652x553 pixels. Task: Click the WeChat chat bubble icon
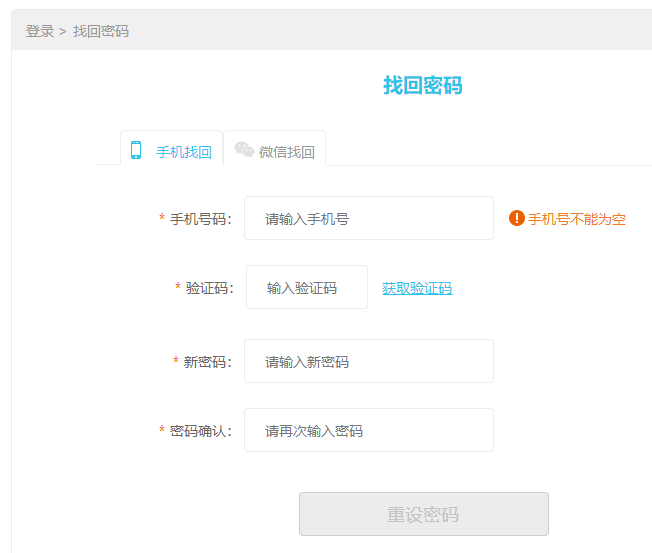(x=244, y=149)
